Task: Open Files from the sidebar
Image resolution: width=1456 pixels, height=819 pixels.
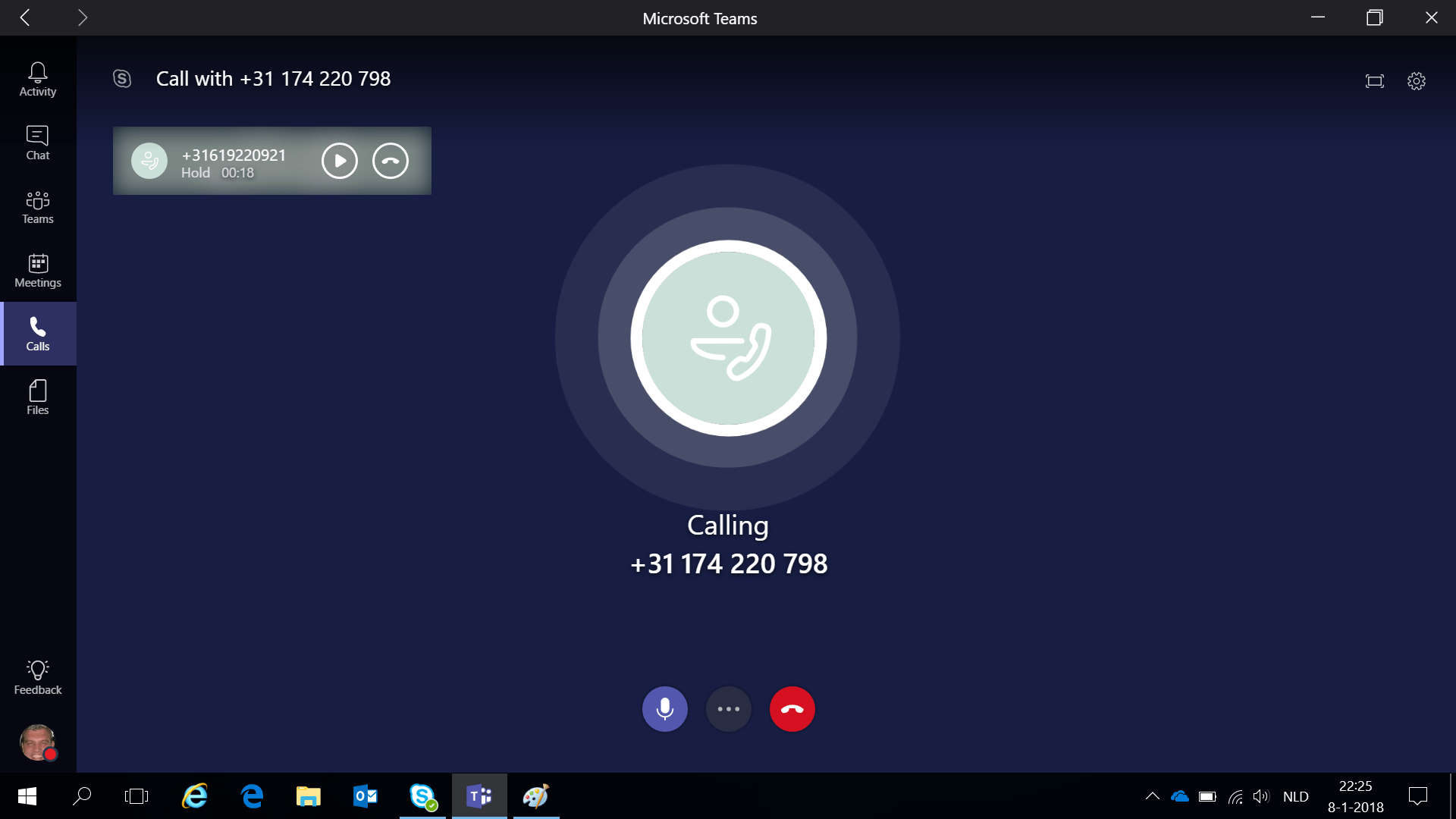Action: [38, 397]
